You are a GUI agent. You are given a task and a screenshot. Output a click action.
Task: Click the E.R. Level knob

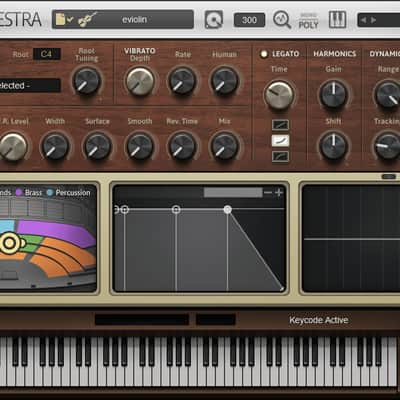13,147
